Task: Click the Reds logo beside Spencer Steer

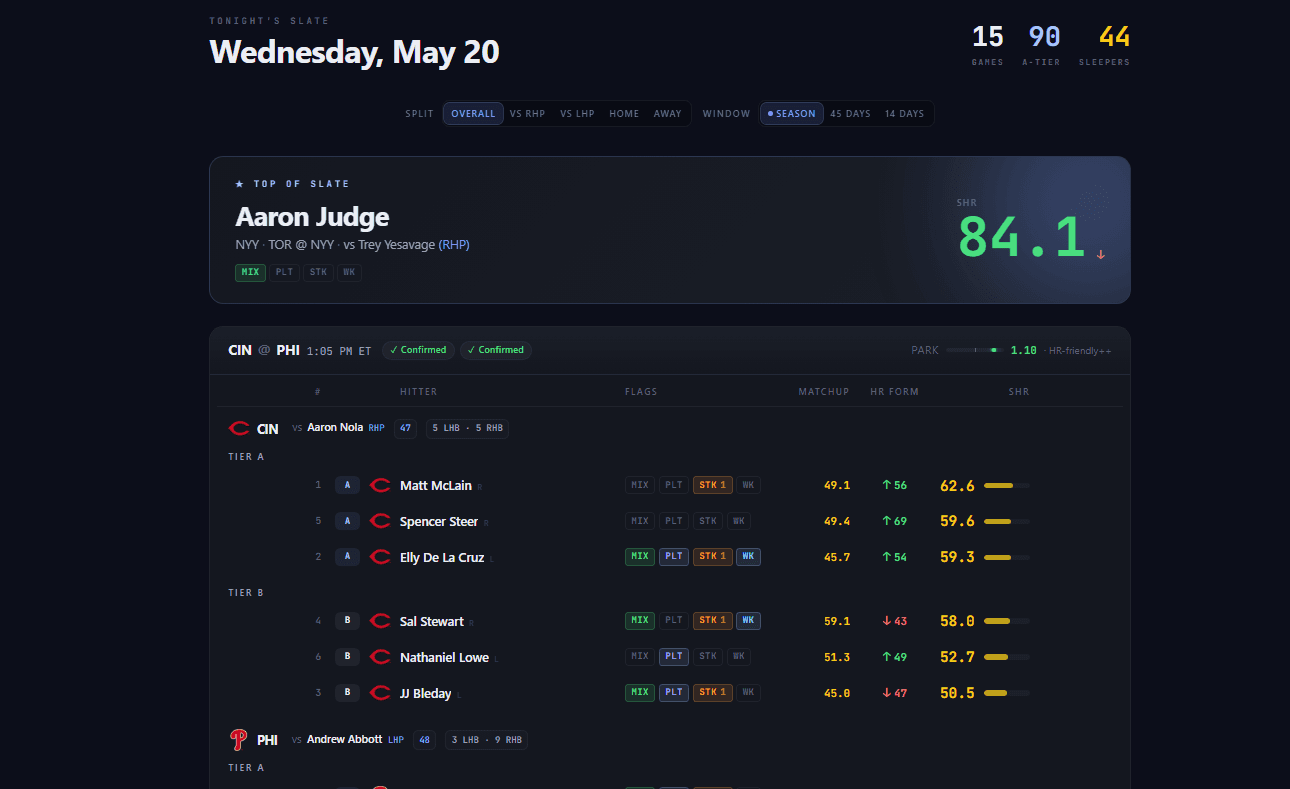Action: click(380, 521)
